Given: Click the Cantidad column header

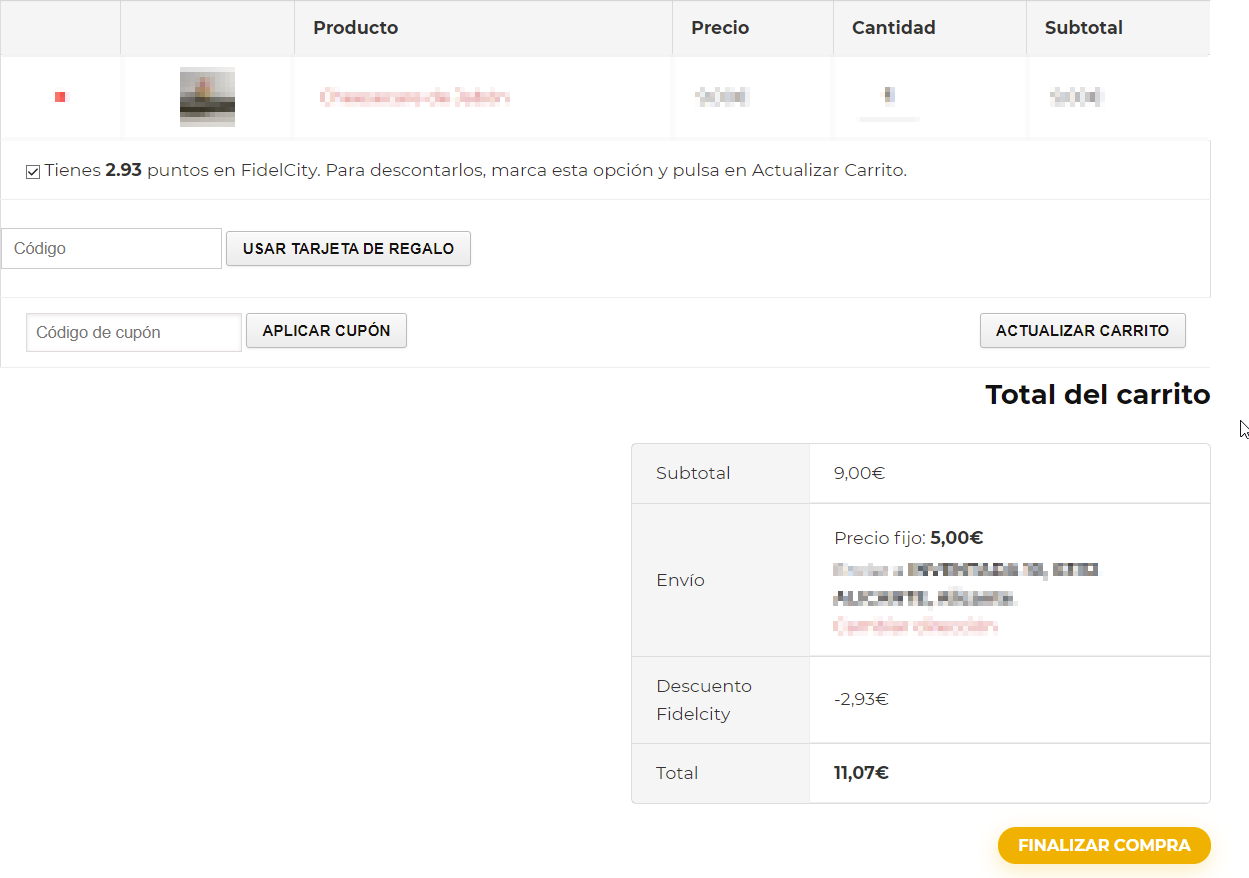Looking at the screenshot, I should coord(893,28).
